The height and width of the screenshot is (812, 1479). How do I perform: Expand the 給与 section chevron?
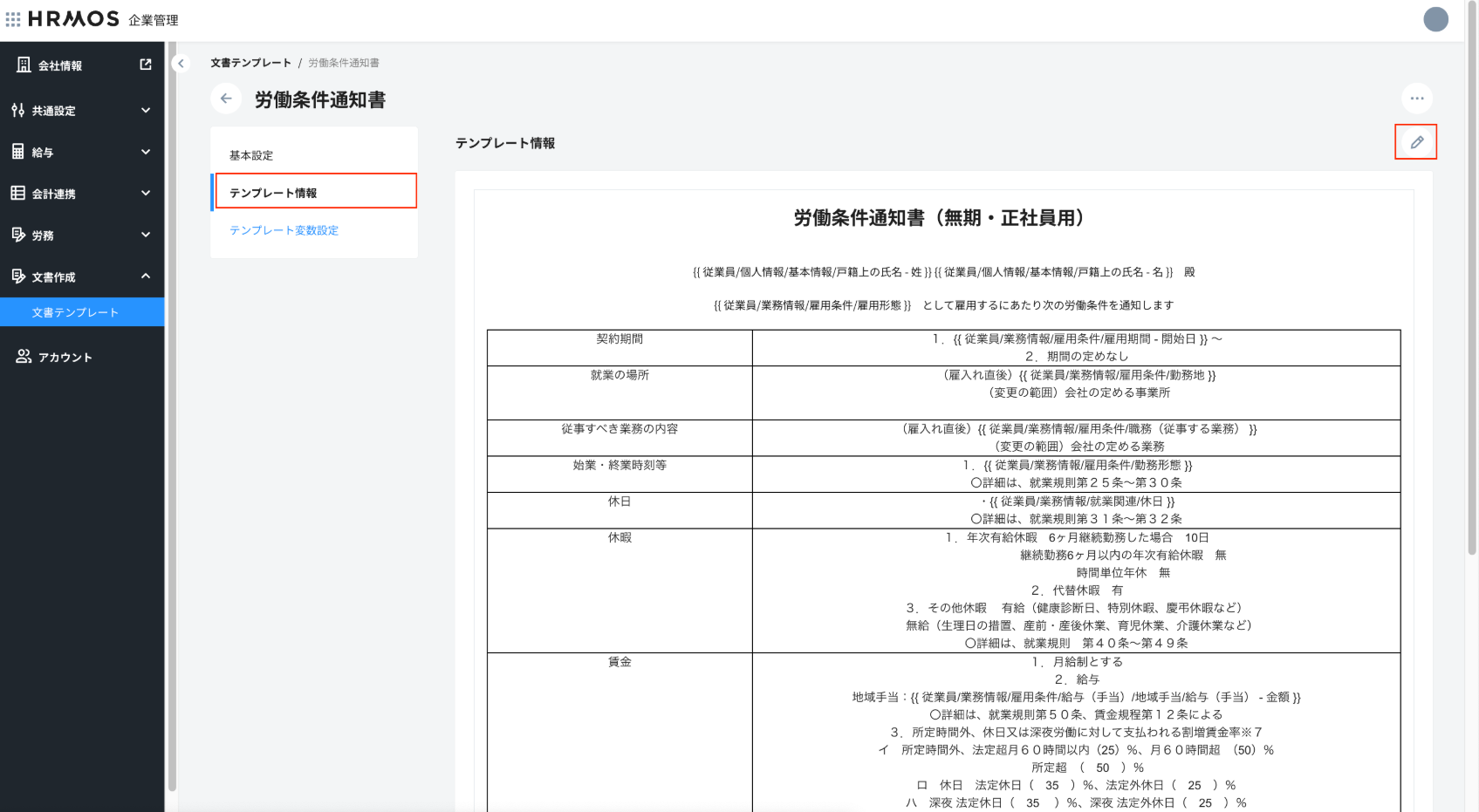pyautogui.click(x=146, y=152)
